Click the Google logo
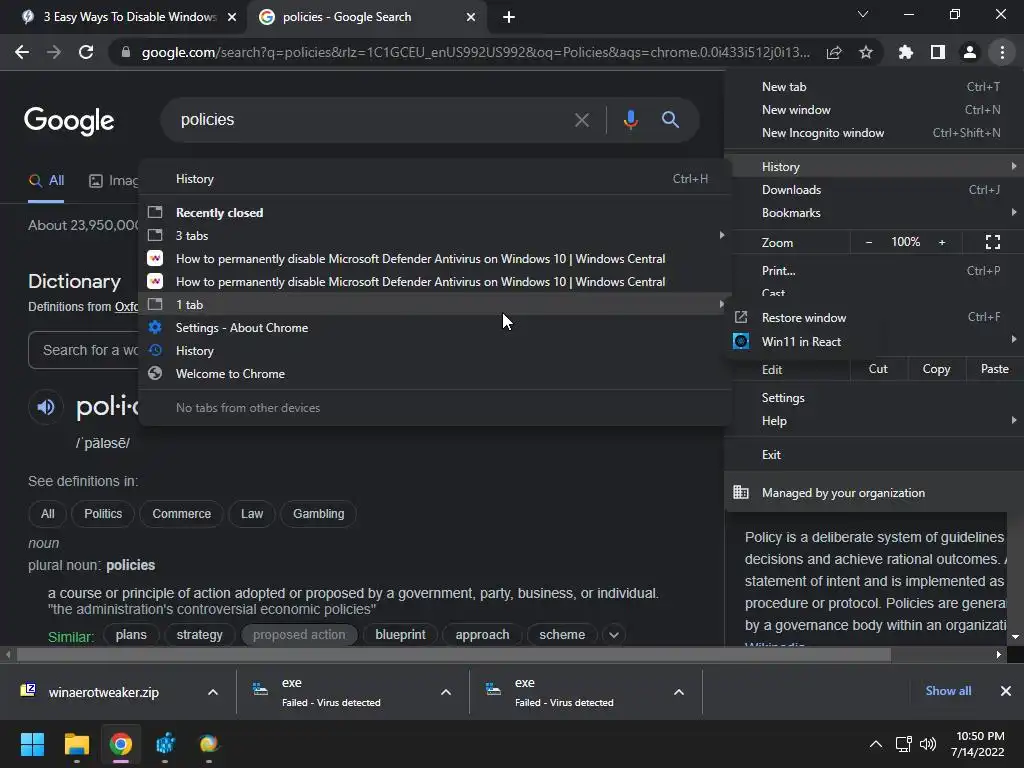 pos(69,120)
